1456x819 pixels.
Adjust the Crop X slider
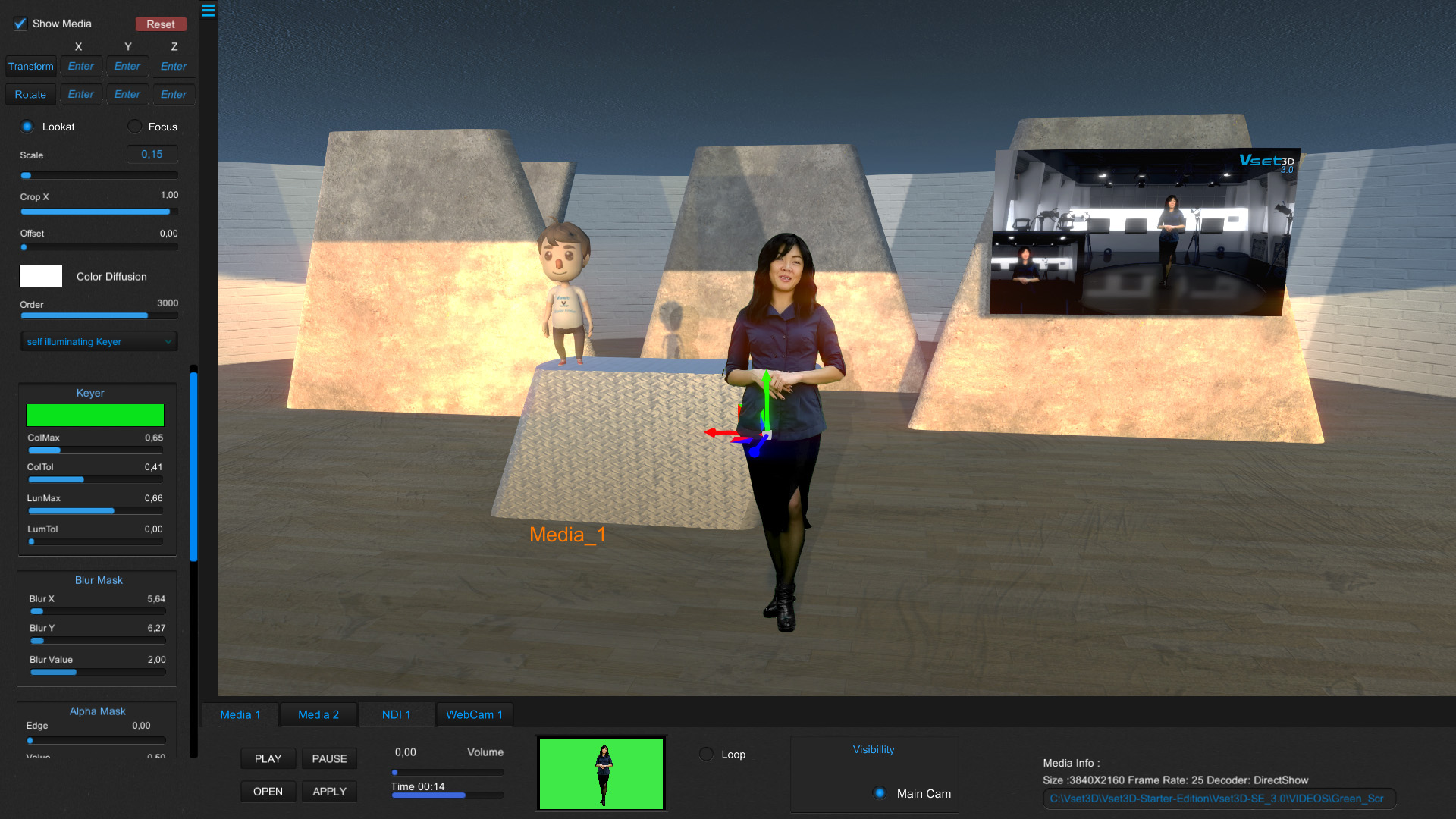pos(99,212)
